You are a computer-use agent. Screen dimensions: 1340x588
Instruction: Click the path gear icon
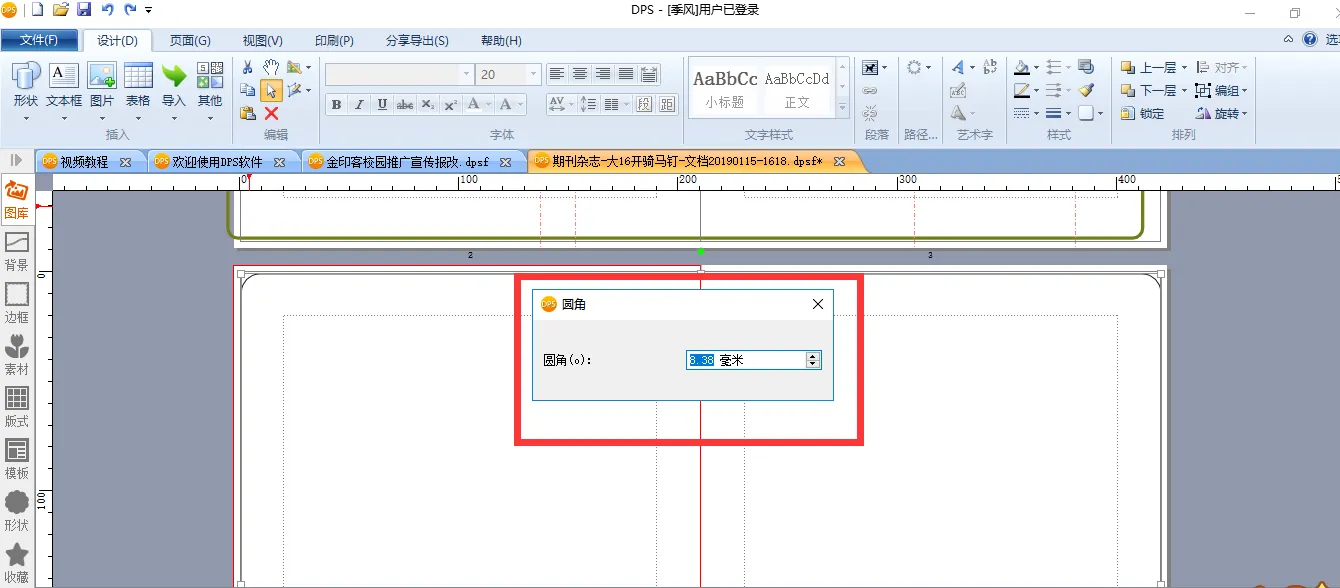click(914, 67)
